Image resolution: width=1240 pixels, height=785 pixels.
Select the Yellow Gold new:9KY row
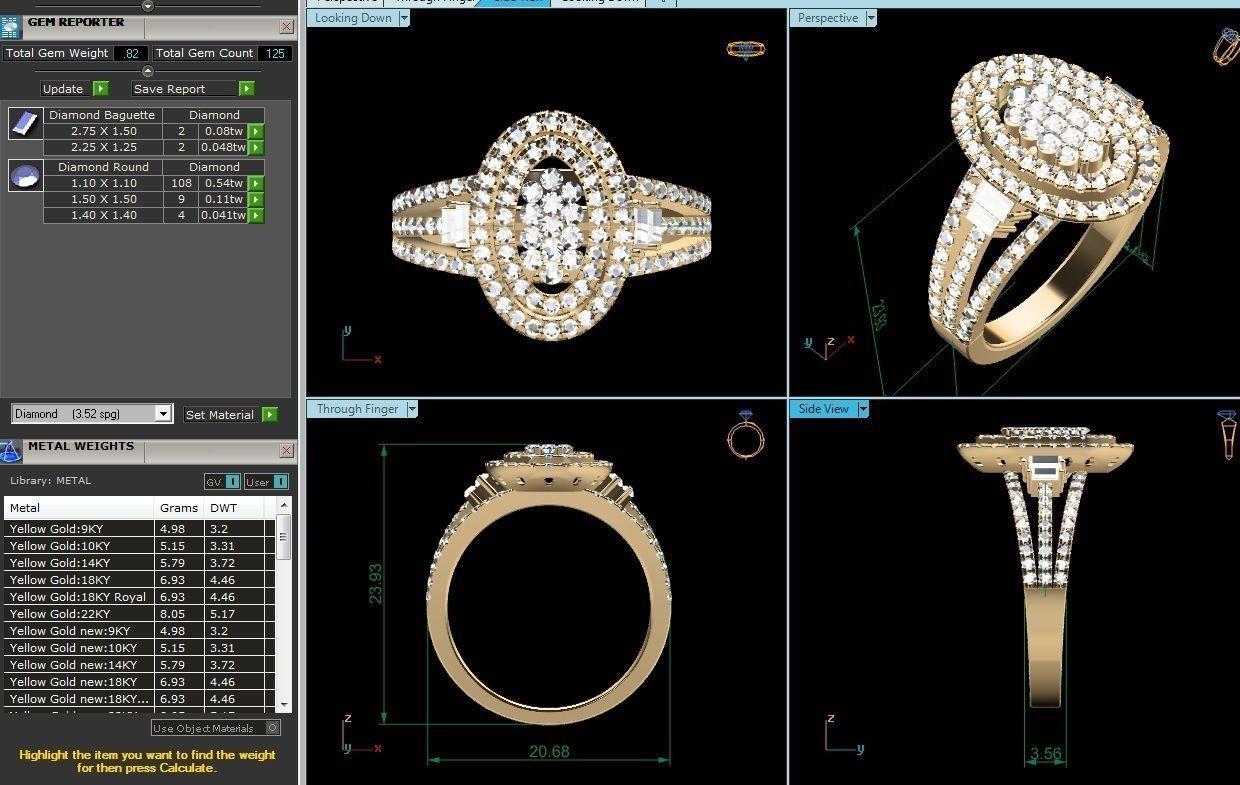(140, 631)
